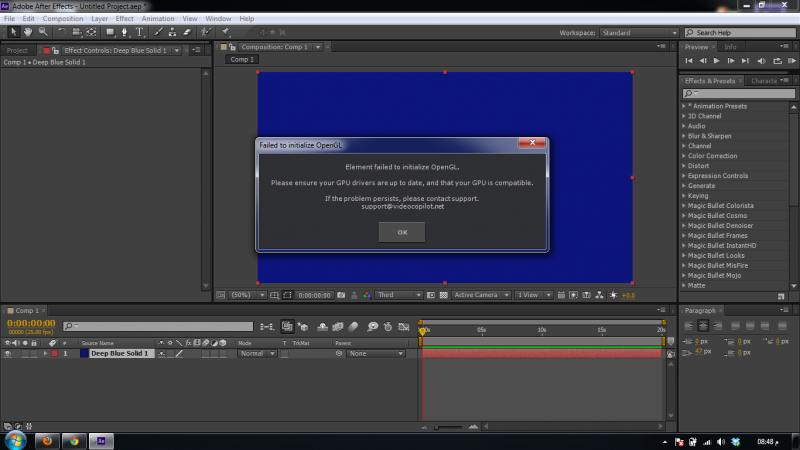800x450 pixels.
Task: Select the Unified Camera tool
Action: click(x=77, y=32)
